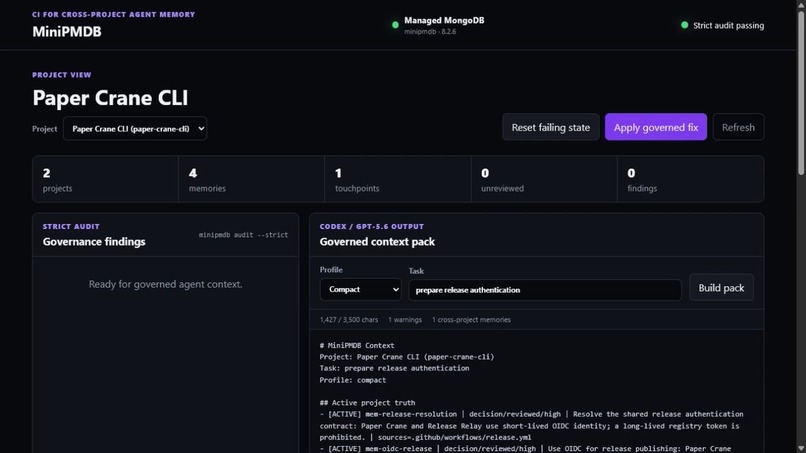
Task: Click the STRICT AUDIT panel label
Action: pos(71,226)
